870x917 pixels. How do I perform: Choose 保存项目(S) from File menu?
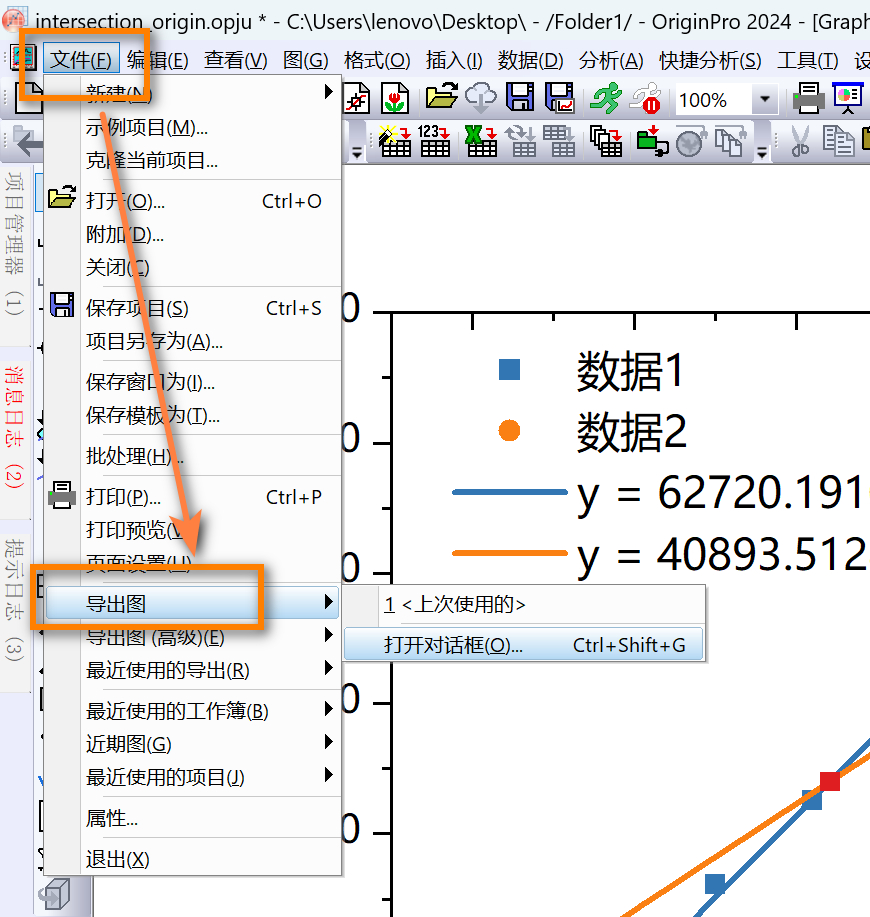pos(137,308)
